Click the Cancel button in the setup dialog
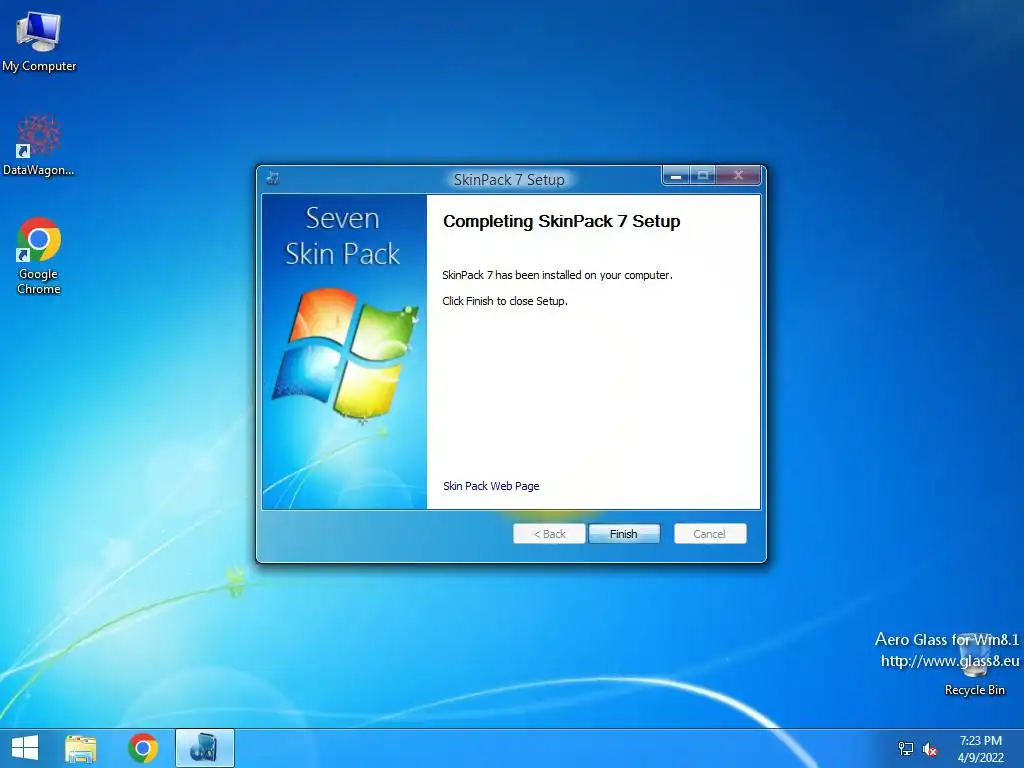The height and width of the screenshot is (768, 1024). point(709,534)
